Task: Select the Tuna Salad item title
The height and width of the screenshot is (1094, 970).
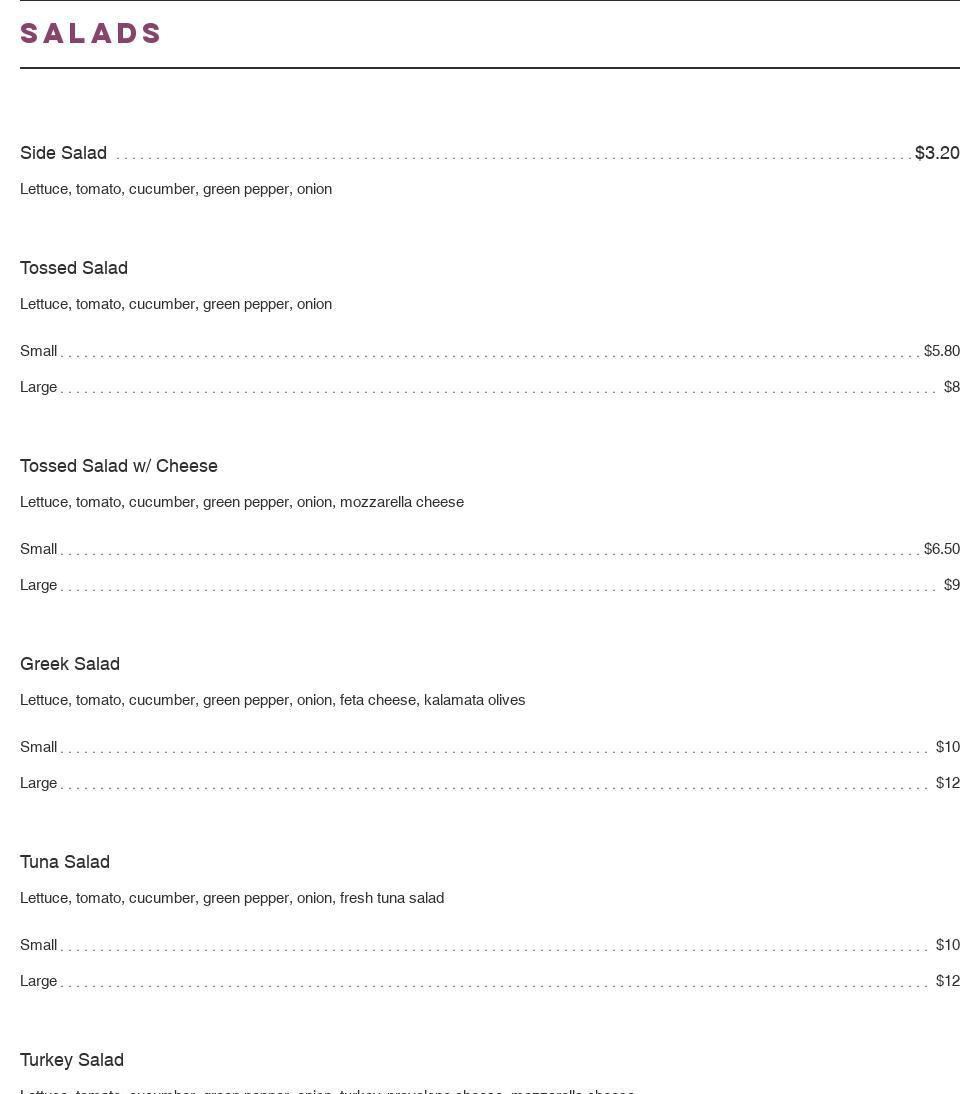Action: (65, 862)
